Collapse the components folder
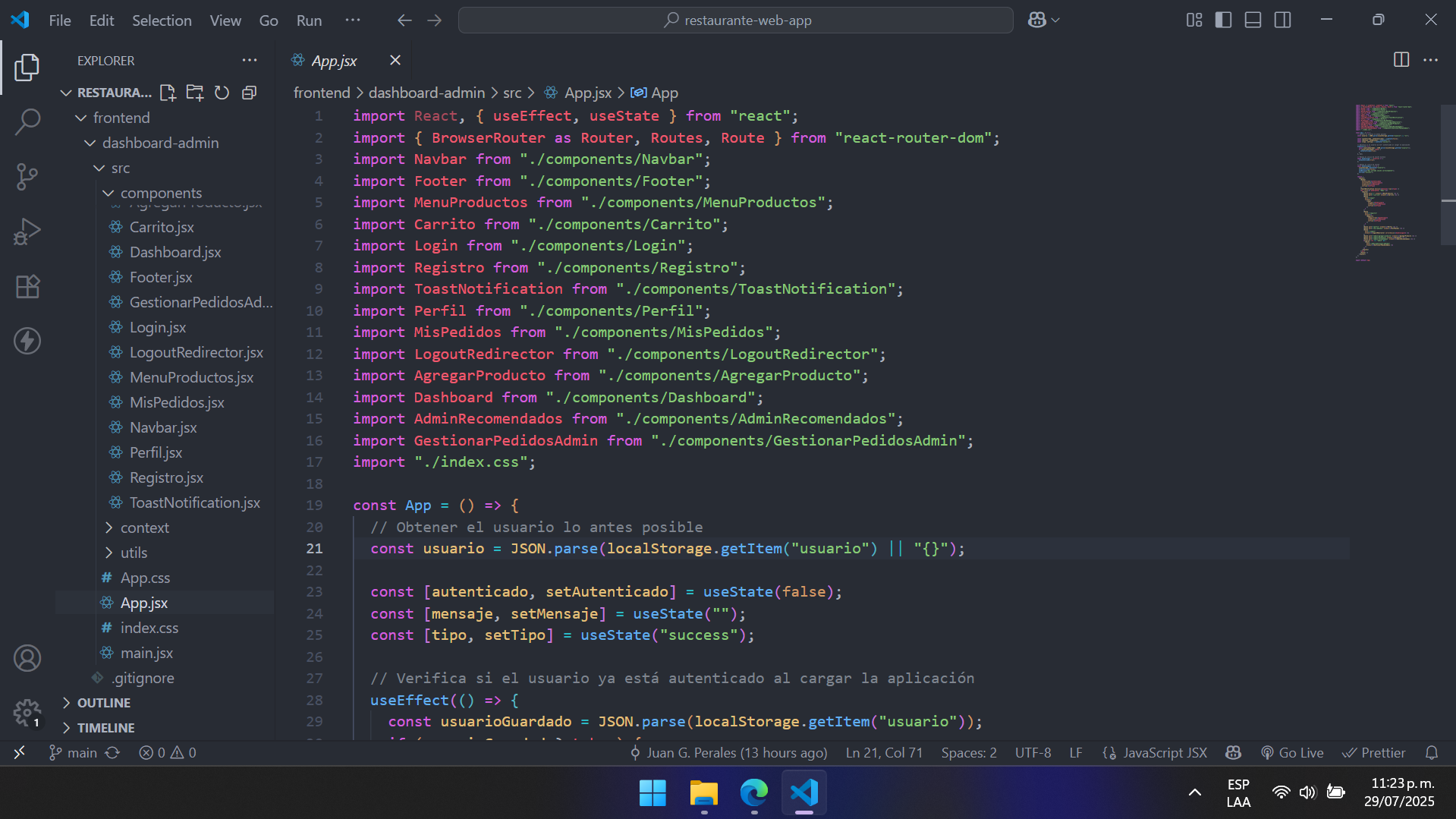Viewport: 1456px width, 819px height. click(x=161, y=193)
